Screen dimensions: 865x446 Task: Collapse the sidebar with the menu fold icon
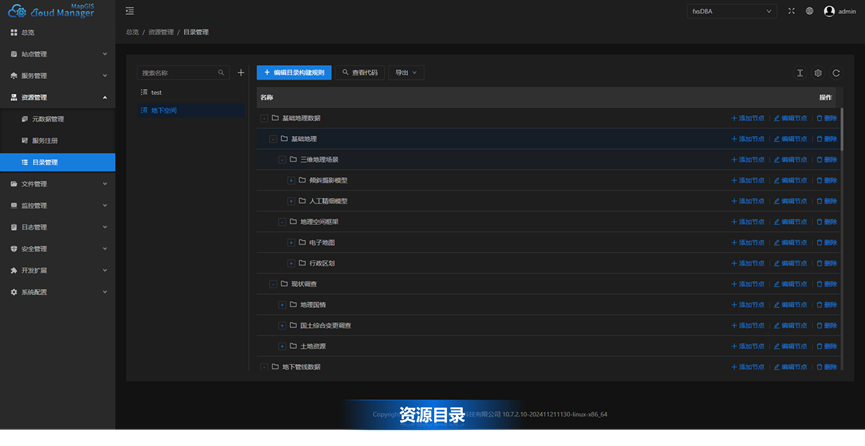click(x=130, y=11)
